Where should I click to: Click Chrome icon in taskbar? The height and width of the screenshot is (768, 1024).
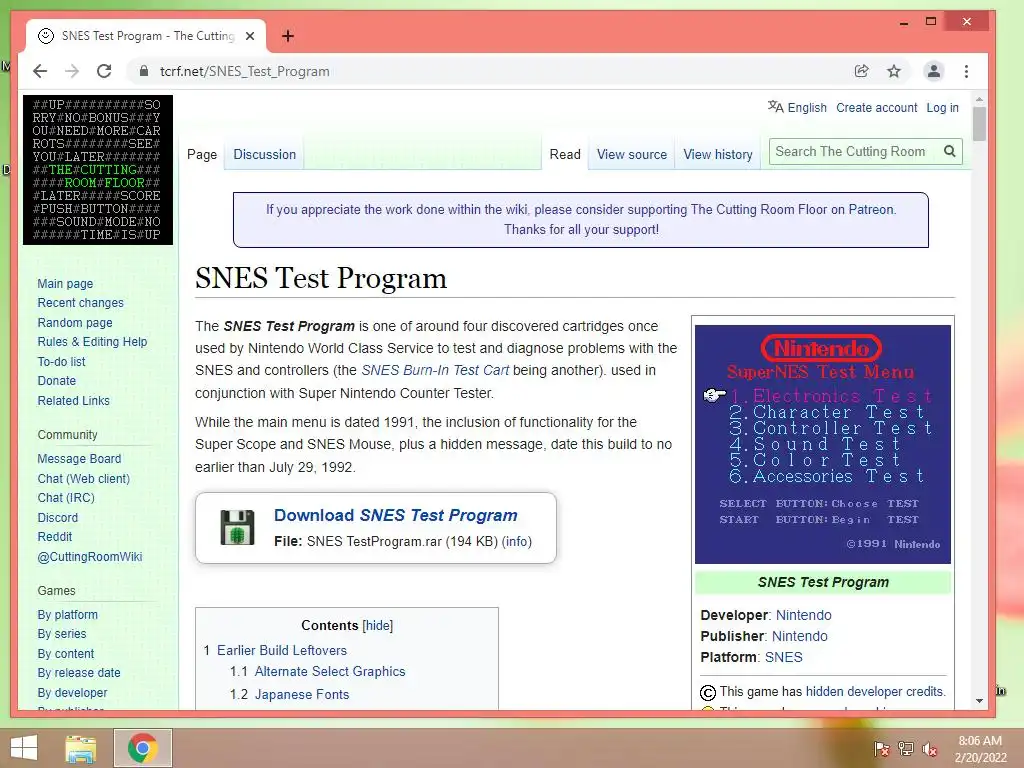tap(143, 748)
